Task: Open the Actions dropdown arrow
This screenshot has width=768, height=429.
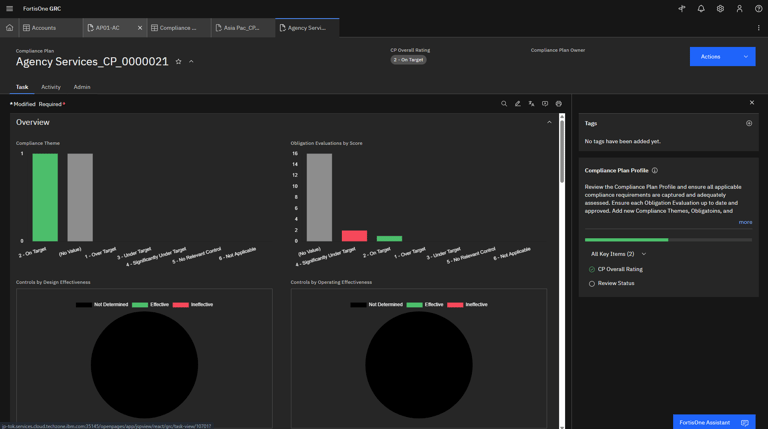Action: [745, 57]
